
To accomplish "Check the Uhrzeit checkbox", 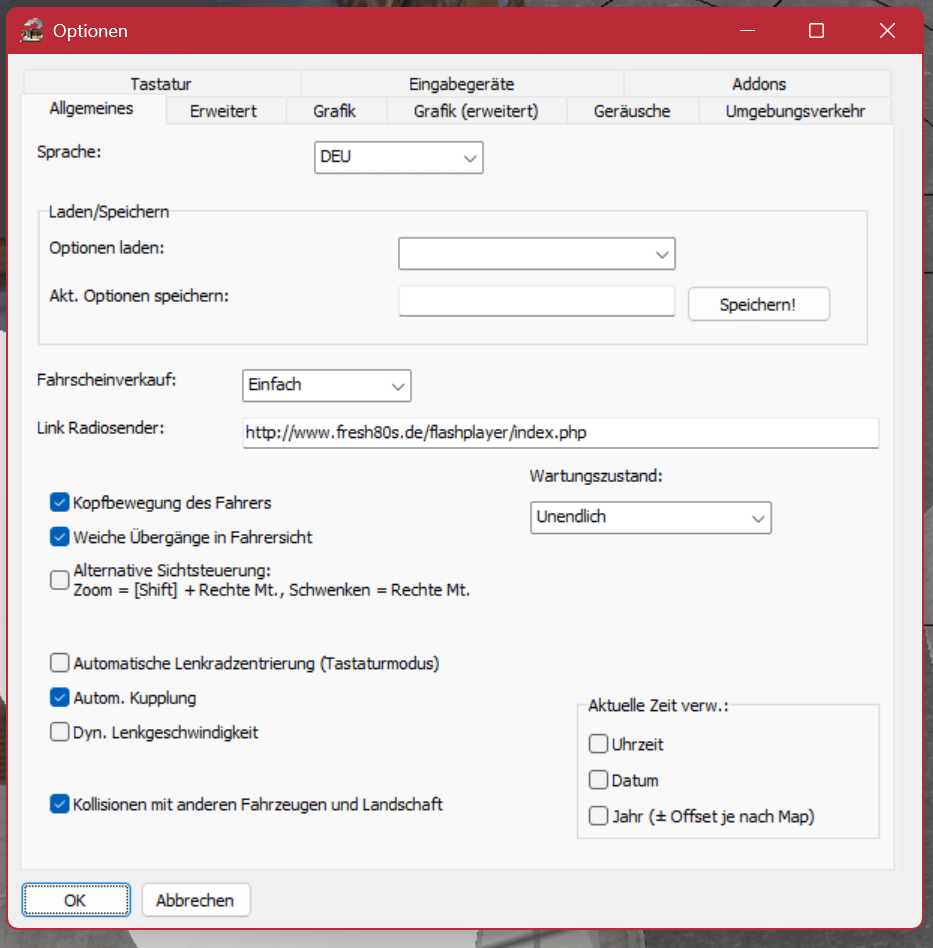I will pos(599,744).
